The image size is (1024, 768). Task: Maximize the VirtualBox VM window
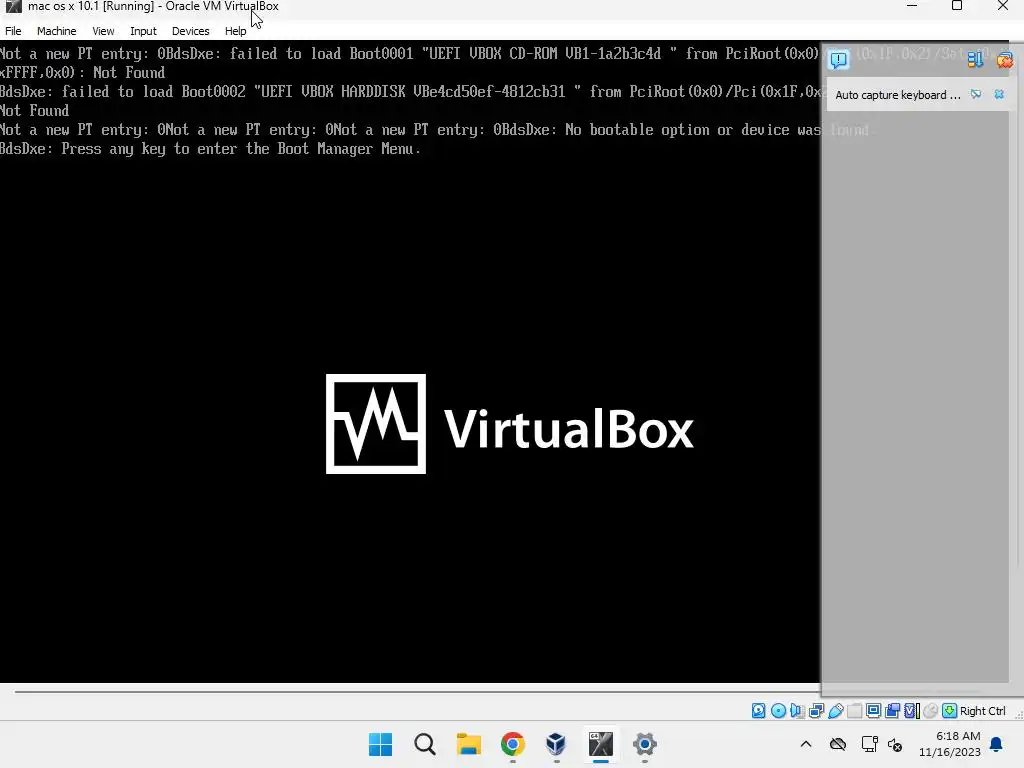tap(957, 6)
